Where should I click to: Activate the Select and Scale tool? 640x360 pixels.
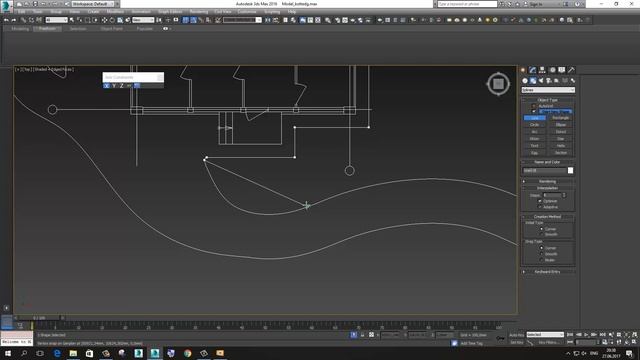(120, 20)
